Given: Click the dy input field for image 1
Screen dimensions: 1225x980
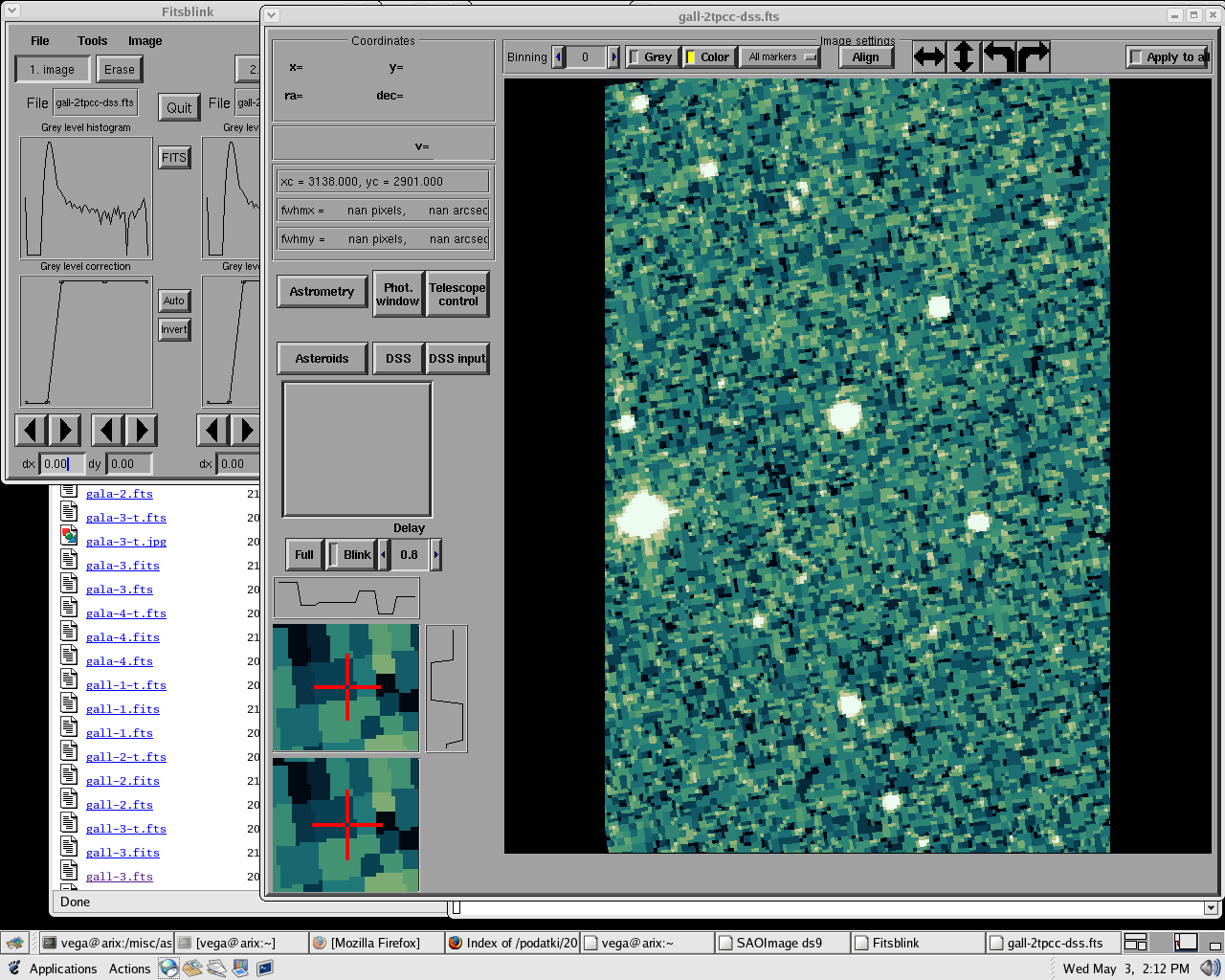Looking at the screenshot, I should click(x=128, y=464).
